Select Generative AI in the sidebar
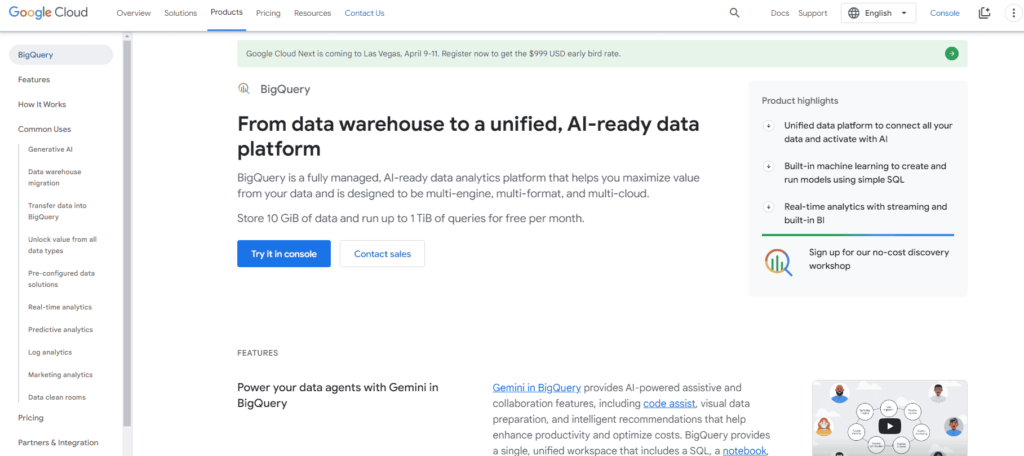 click(x=50, y=149)
